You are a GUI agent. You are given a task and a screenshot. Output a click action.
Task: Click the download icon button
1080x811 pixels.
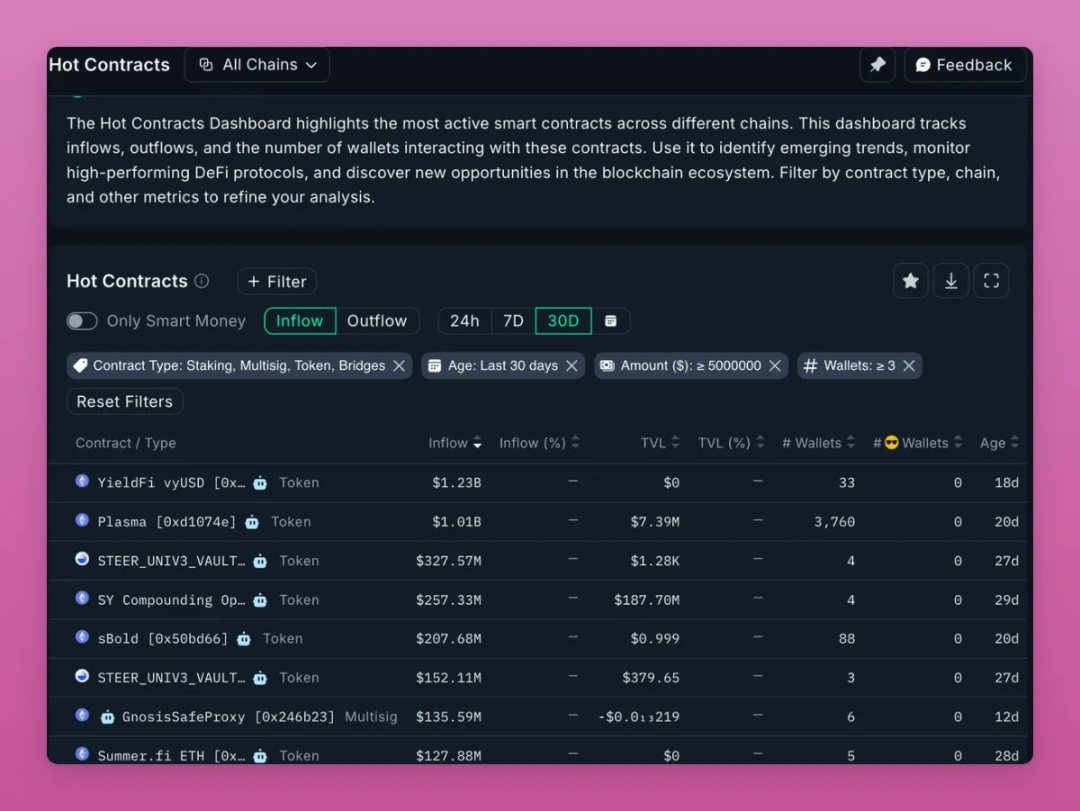(951, 281)
